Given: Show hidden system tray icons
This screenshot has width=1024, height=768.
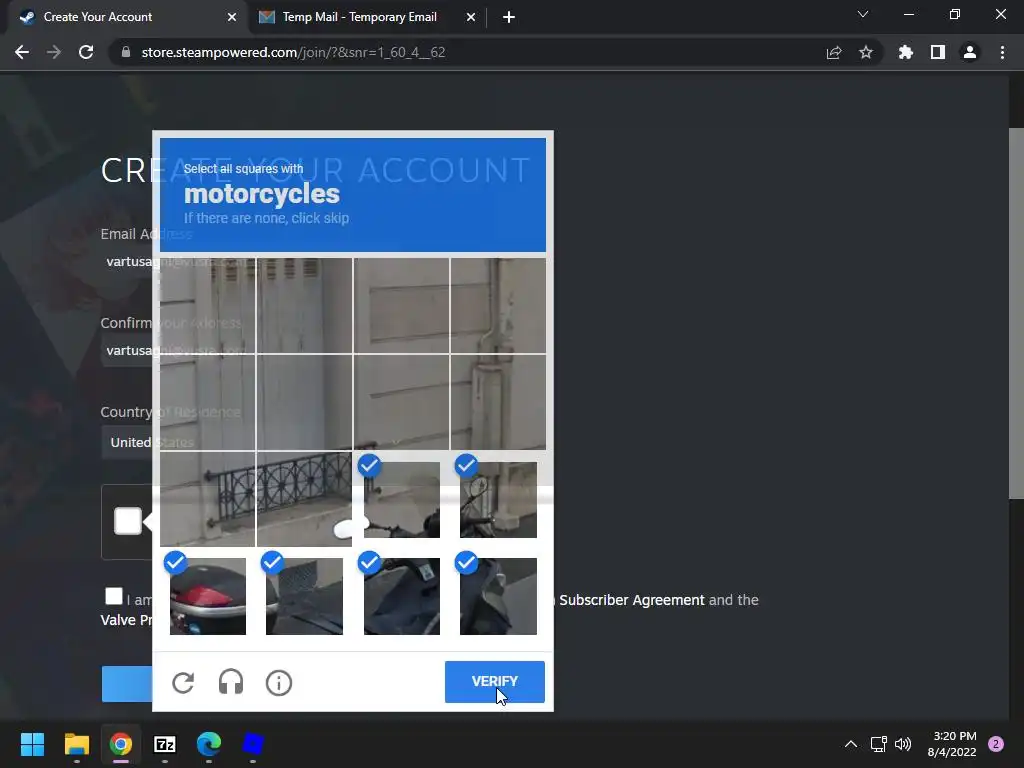Looking at the screenshot, I should click(851, 744).
